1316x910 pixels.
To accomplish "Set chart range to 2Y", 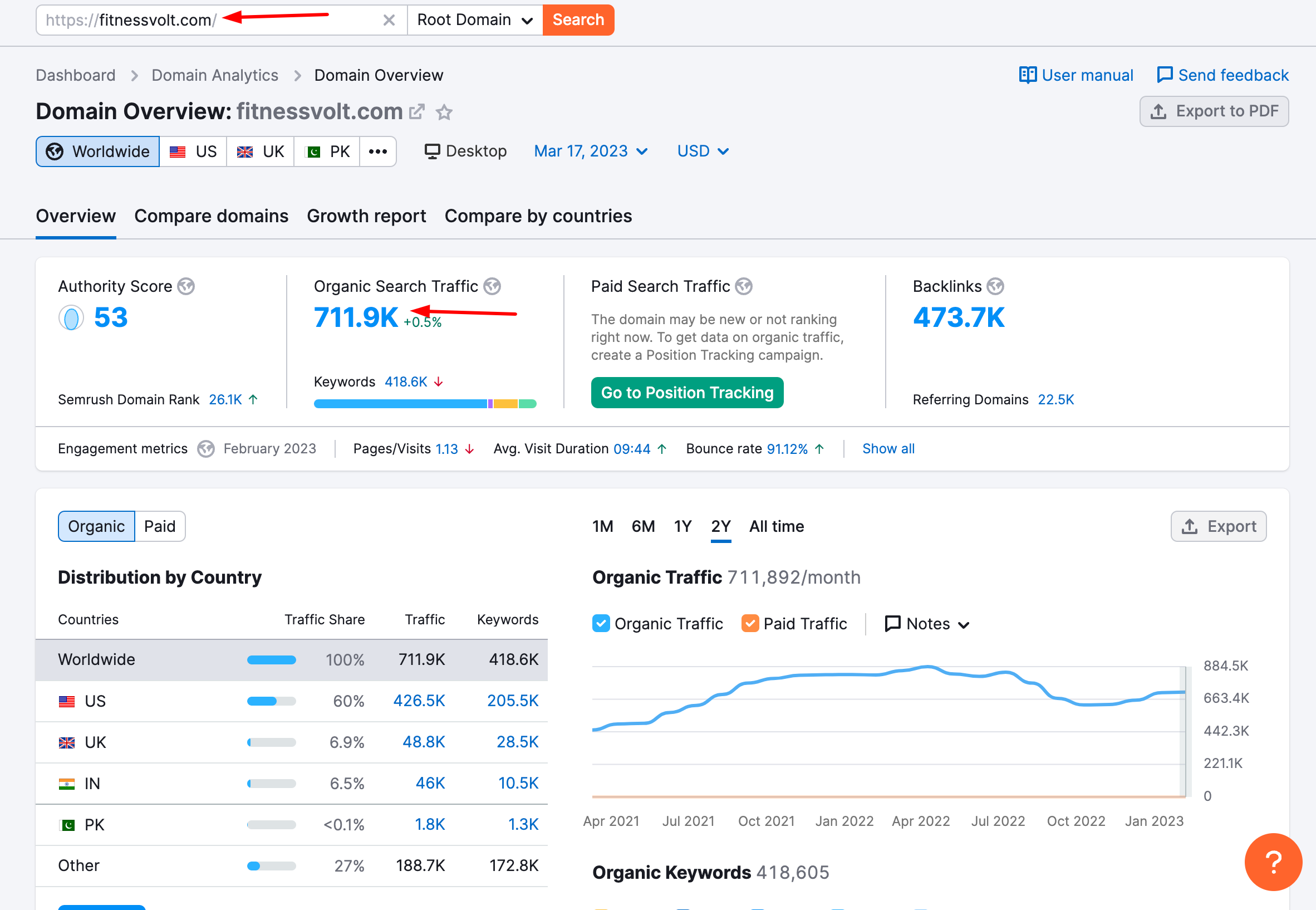I will [x=721, y=526].
